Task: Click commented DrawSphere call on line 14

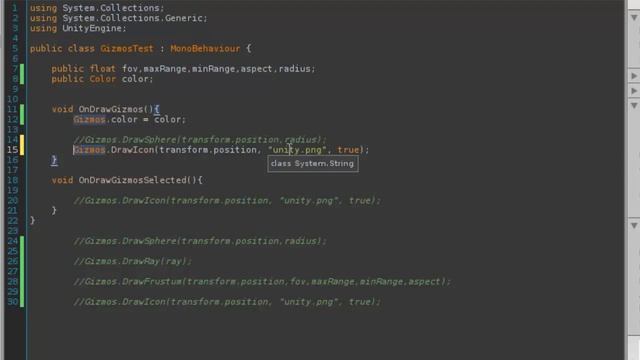Action: (x=200, y=140)
